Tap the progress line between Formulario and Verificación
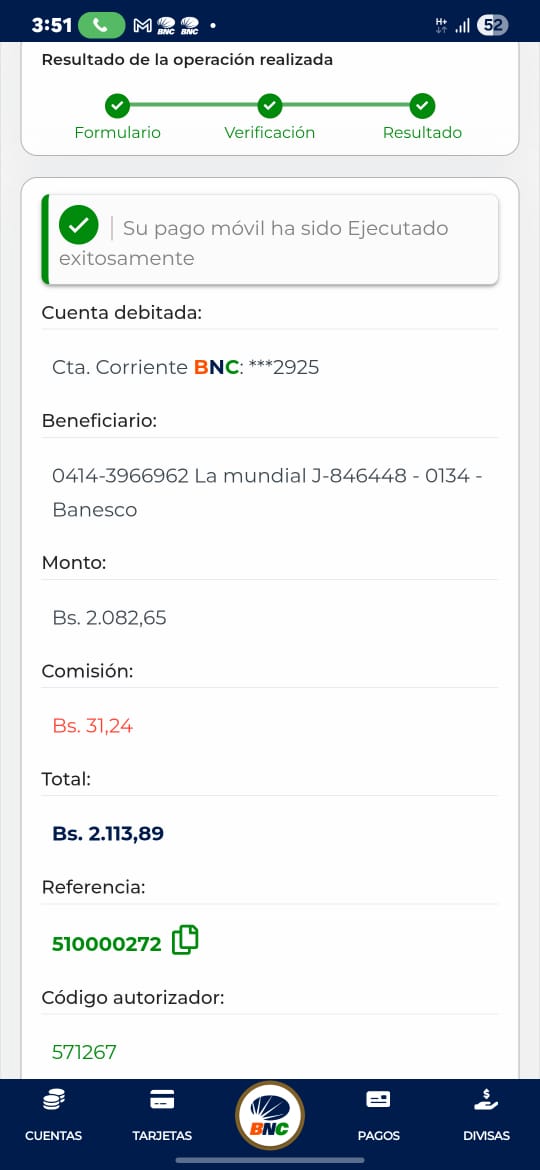Image resolution: width=540 pixels, height=1170 pixels. pyautogui.click(x=193, y=106)
